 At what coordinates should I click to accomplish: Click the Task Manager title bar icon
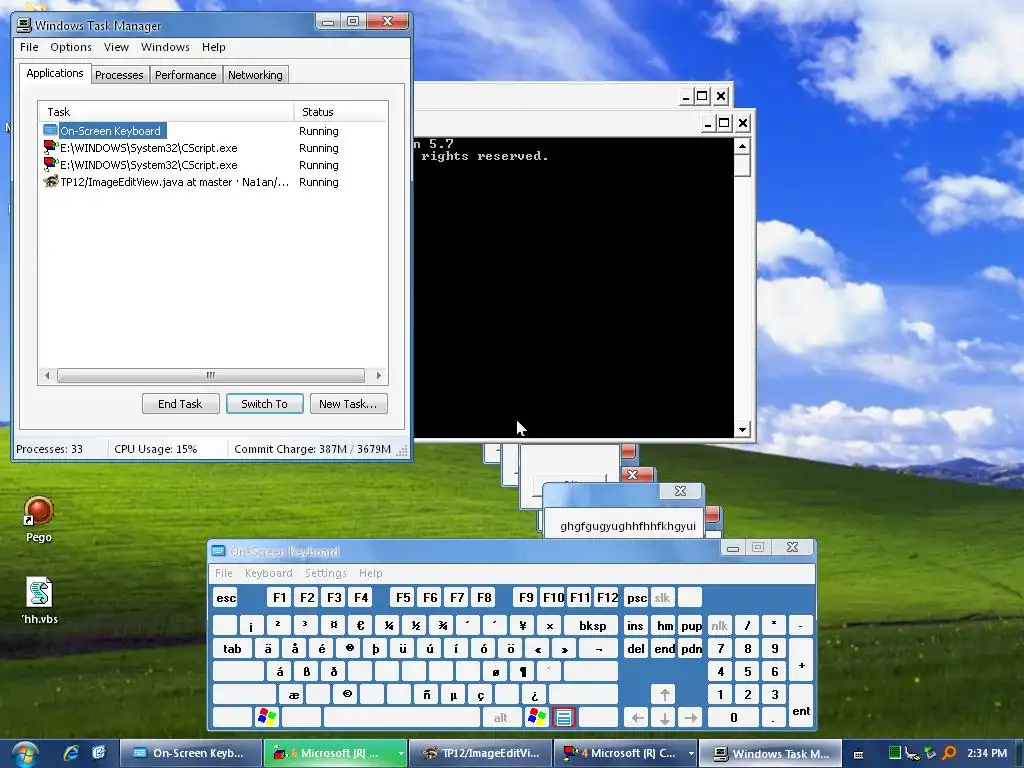(24, 25)
